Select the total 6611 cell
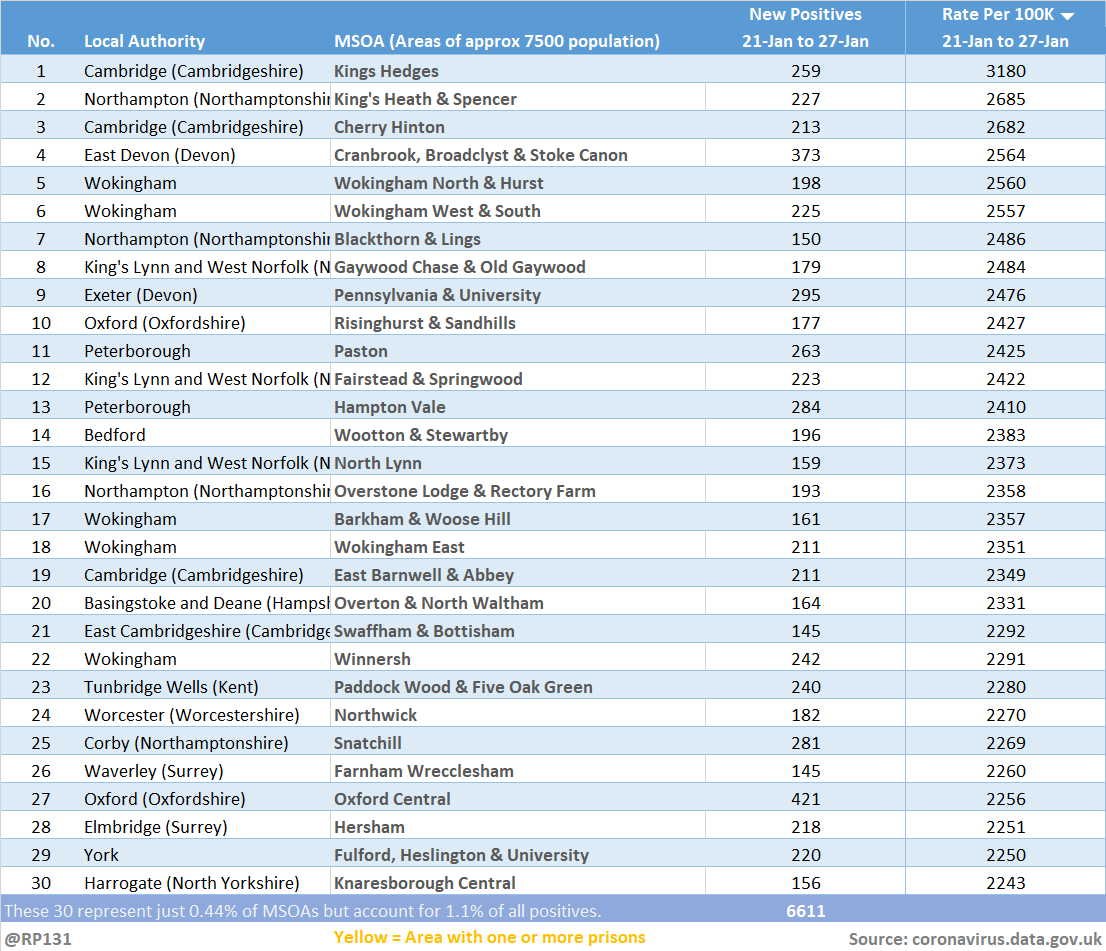This screenshot has width=1106, height=951. [x=805, y=911]
